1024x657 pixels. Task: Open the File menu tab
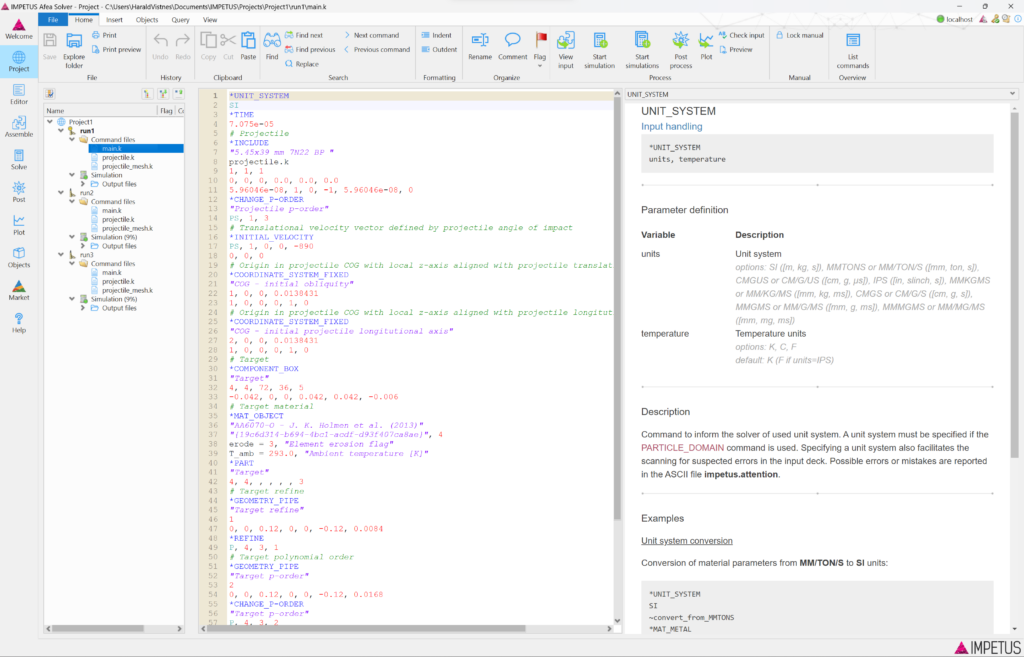tap(53, 20)
